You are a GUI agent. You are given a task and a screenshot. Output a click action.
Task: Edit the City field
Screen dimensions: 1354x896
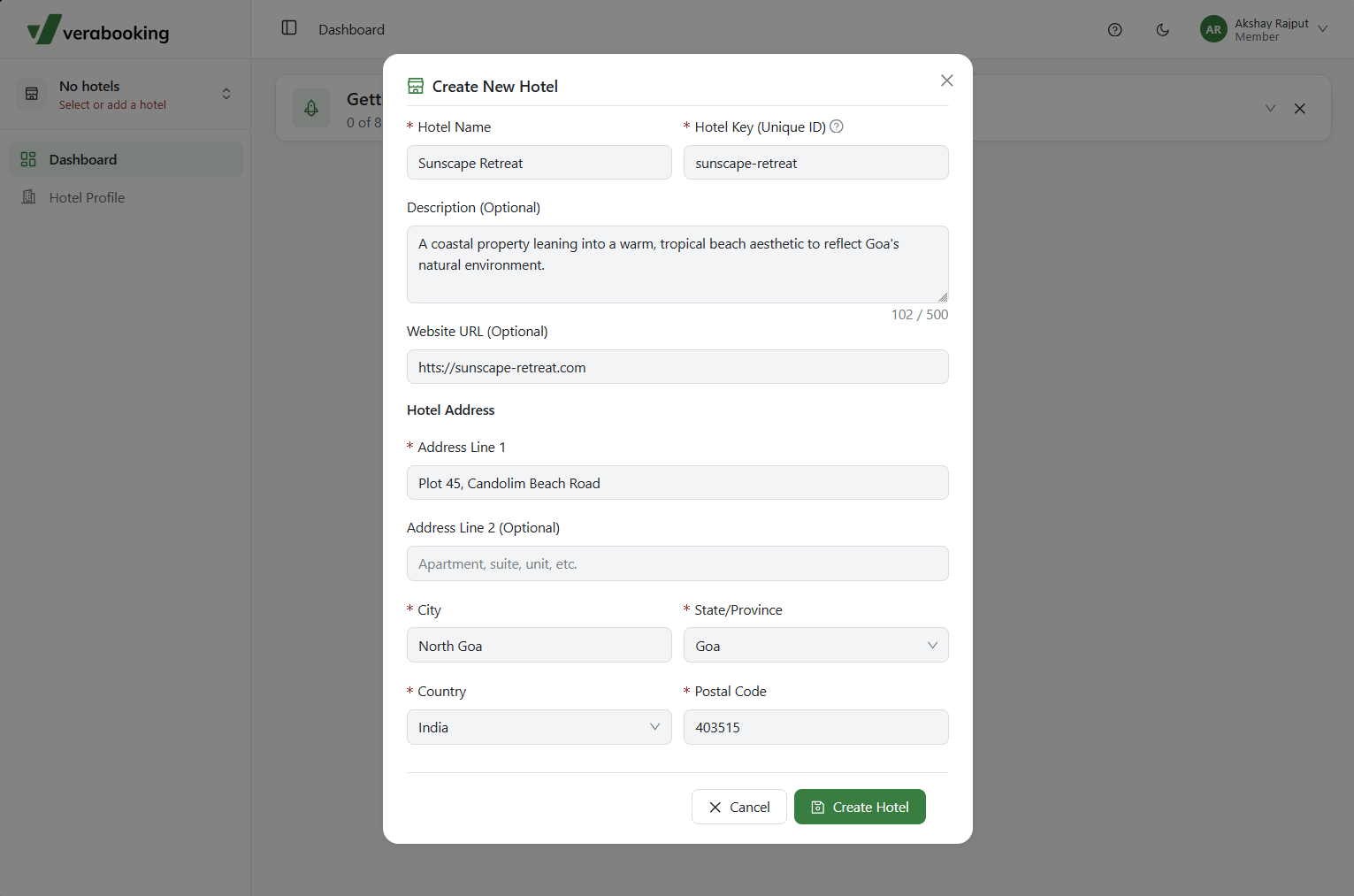tap(539, 646)
